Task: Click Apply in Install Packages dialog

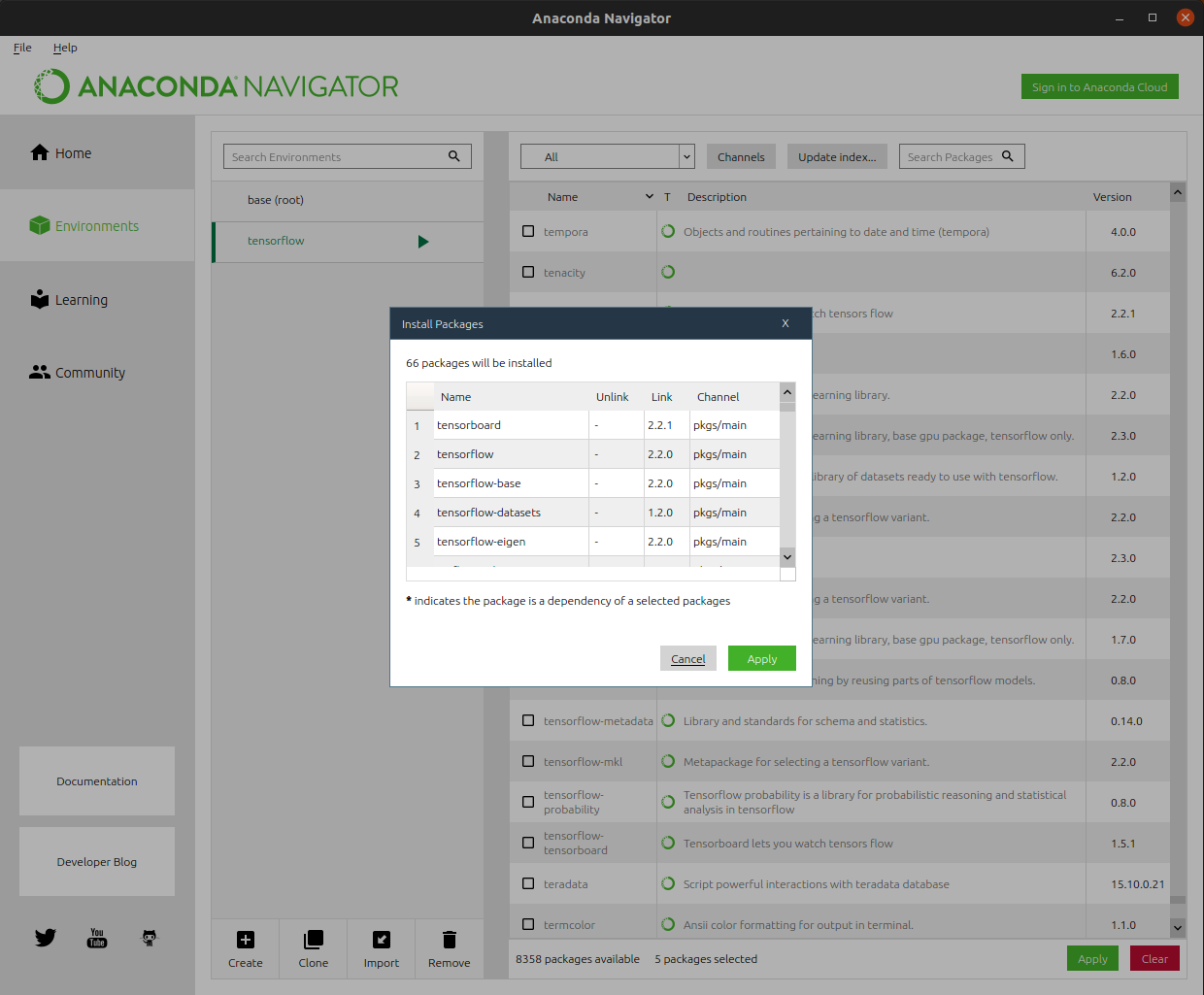Action: coord(762,658)
